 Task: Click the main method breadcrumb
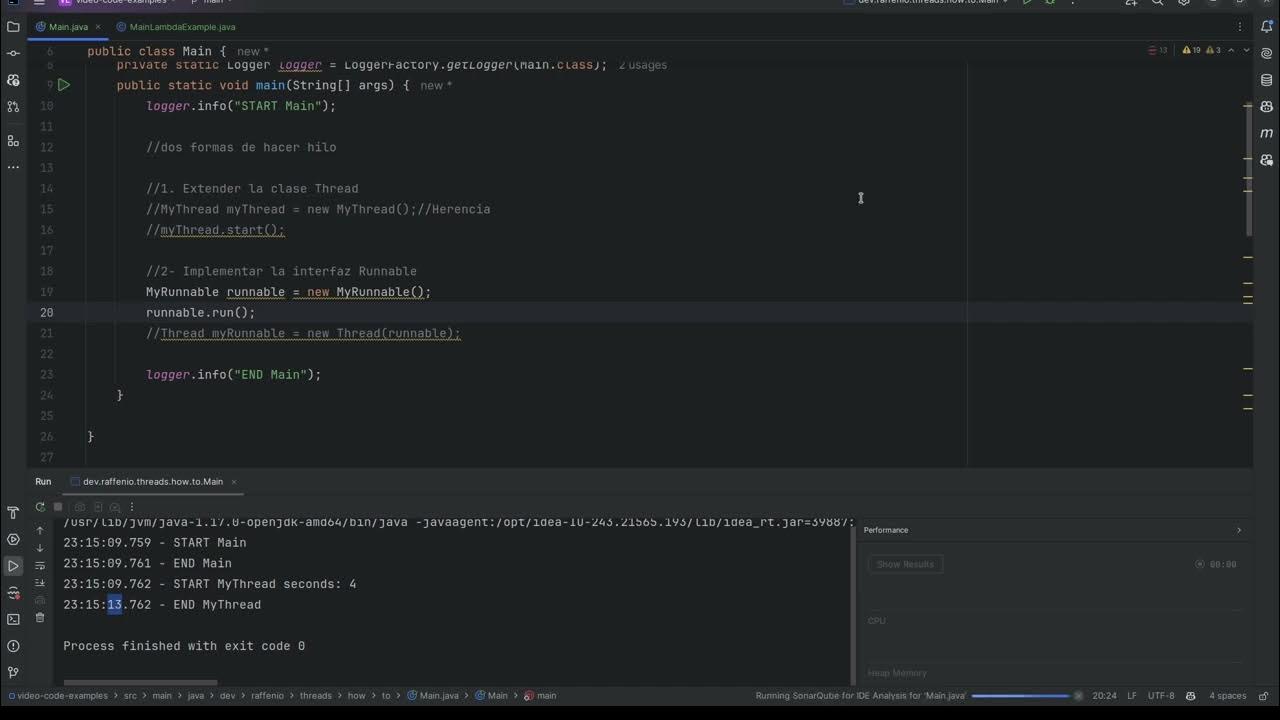click(541, 695)
